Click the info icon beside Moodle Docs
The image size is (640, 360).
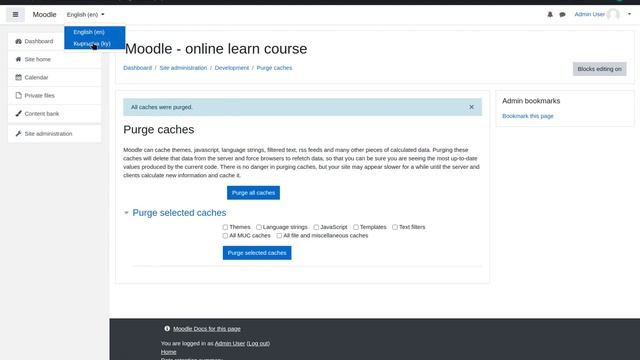pyautogui.click(x=167, y=329)
